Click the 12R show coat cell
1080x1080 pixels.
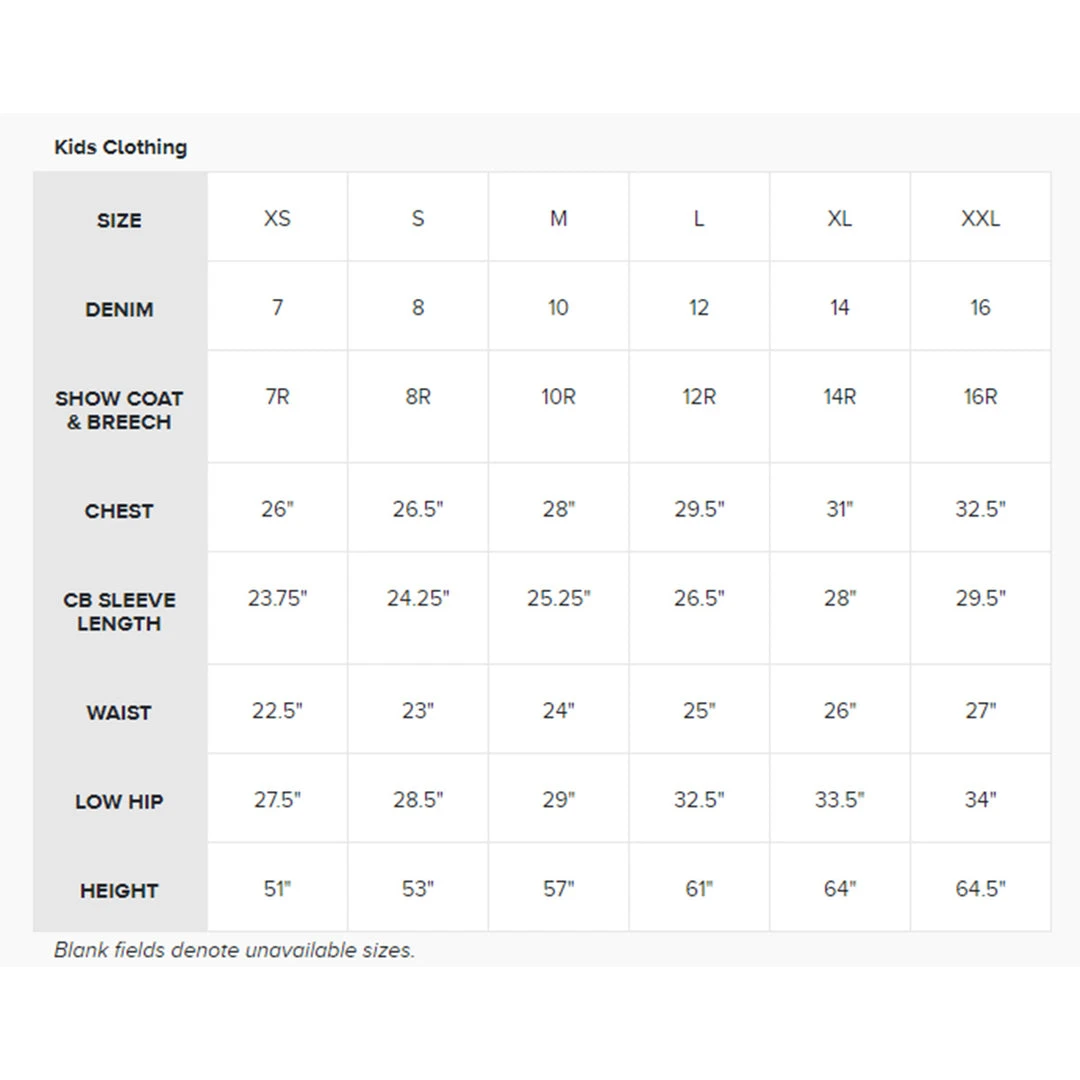(699, 397)
